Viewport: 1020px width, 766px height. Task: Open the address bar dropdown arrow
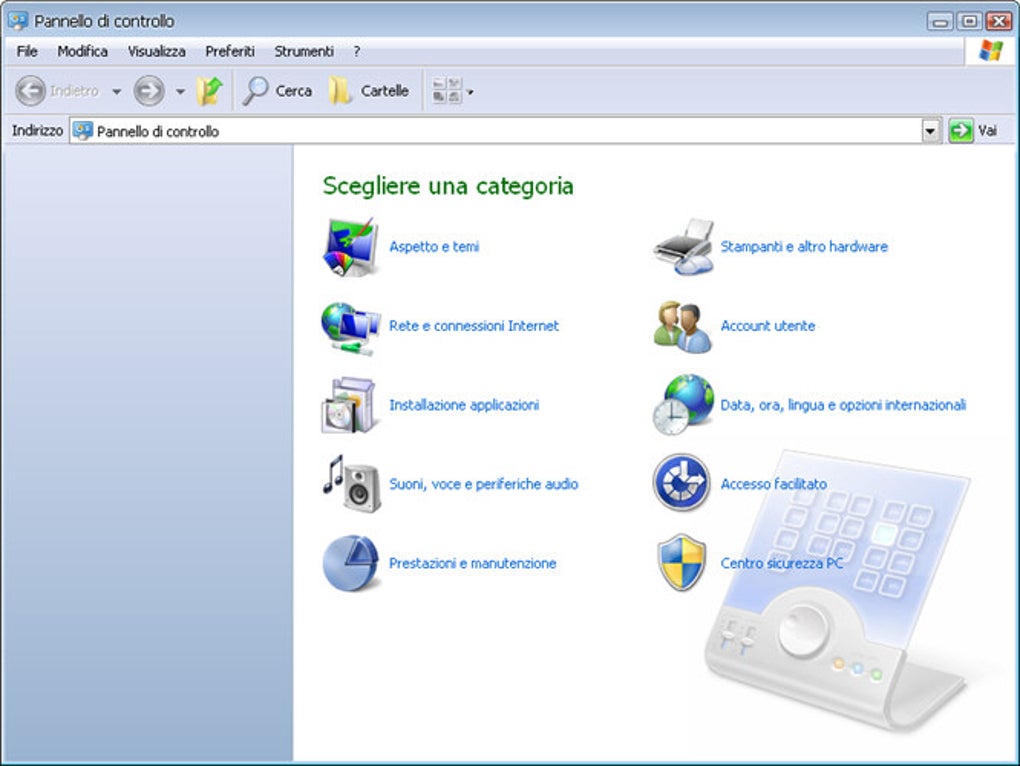click(x=930, y=131)
